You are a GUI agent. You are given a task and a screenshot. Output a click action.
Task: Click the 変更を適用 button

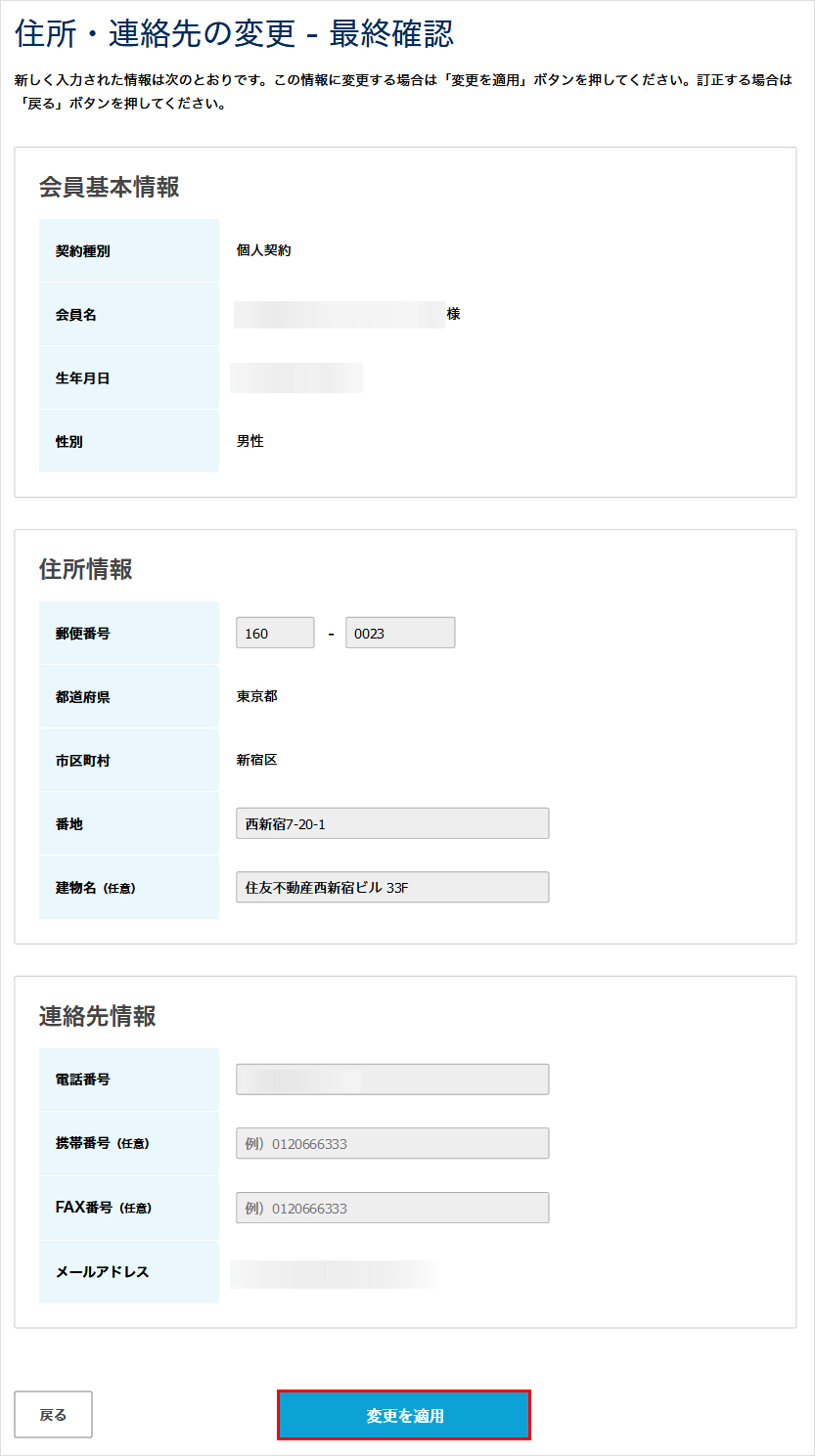coord(404,1415)
